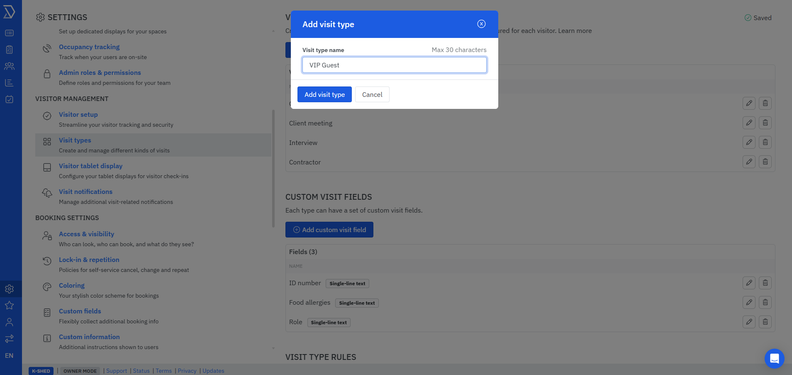Viewport: 792px width, 375px height.
Task: Open Coloring settings
Action: pyautogui.click(x=72, y=286)
